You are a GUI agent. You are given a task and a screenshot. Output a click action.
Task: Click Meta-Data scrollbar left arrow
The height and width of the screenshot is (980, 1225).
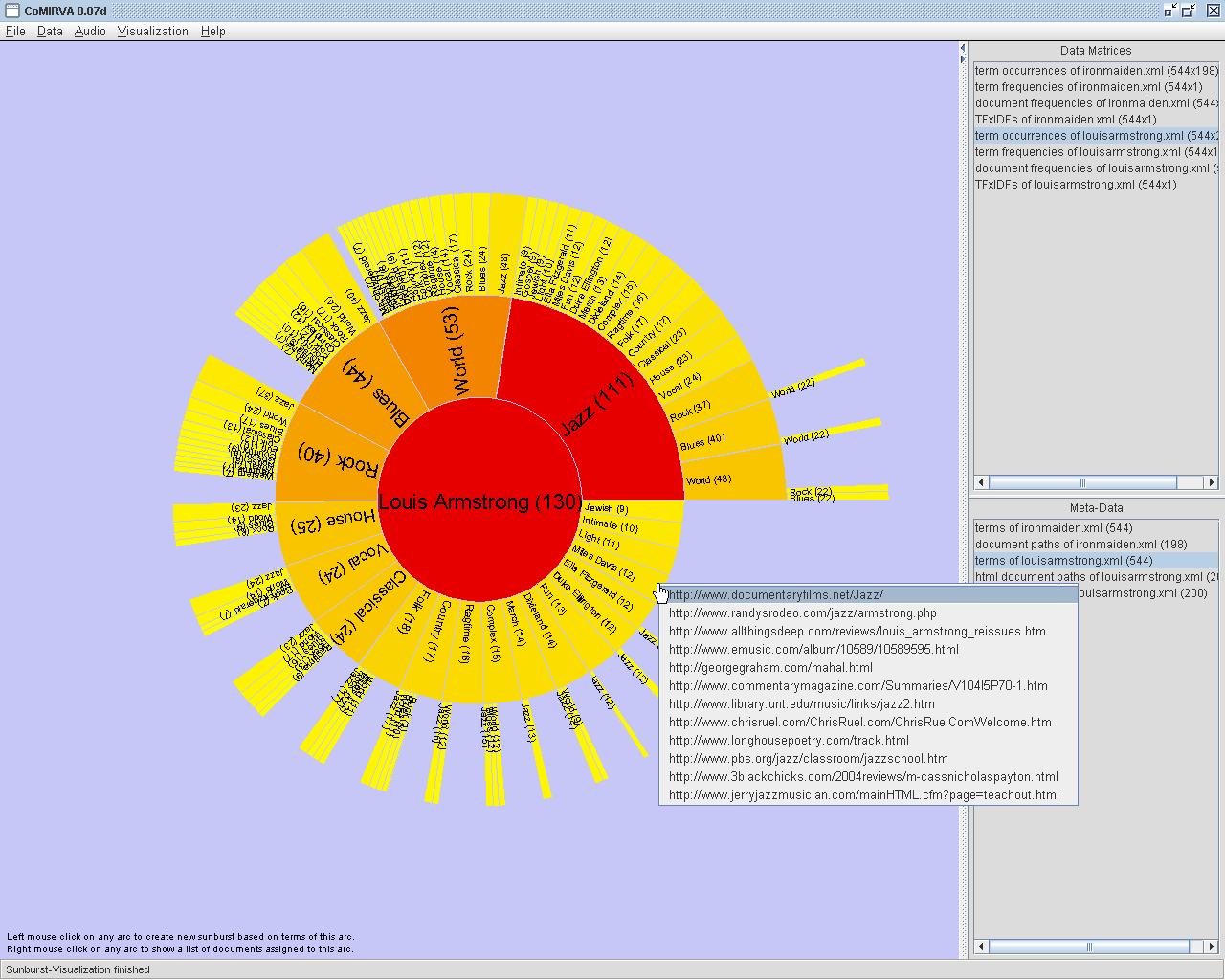pos(981,947)
